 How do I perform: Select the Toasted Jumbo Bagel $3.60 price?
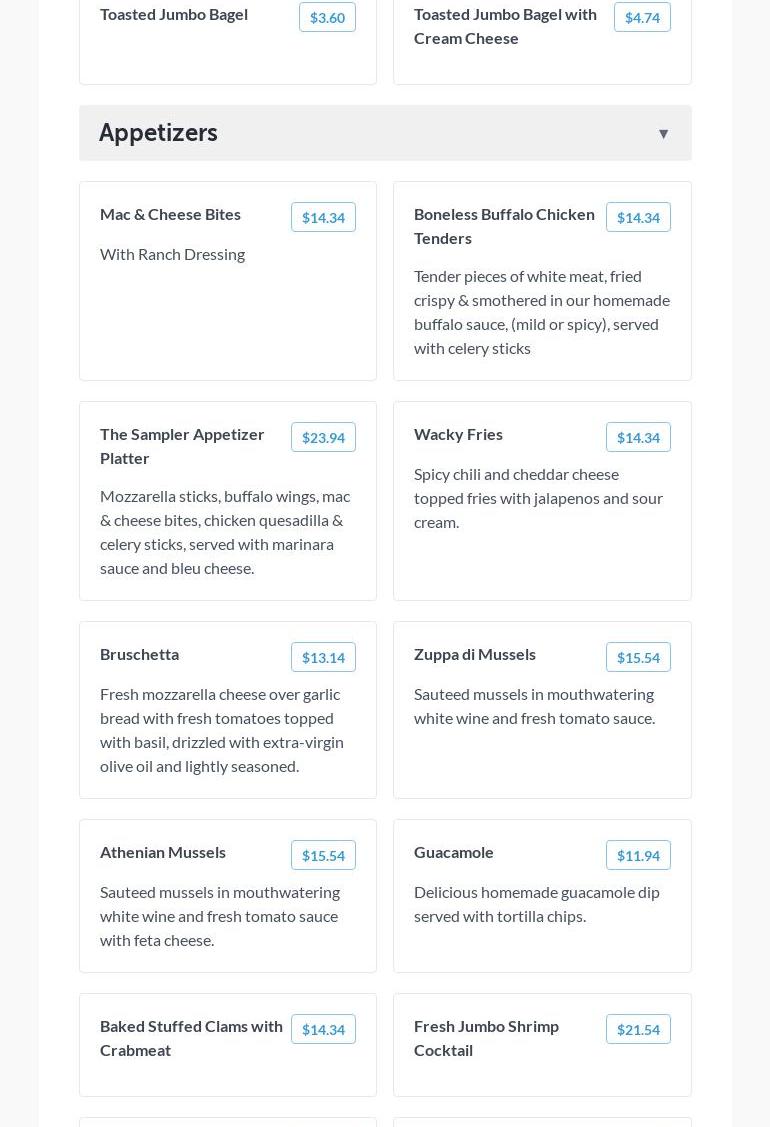coord(327,17)
